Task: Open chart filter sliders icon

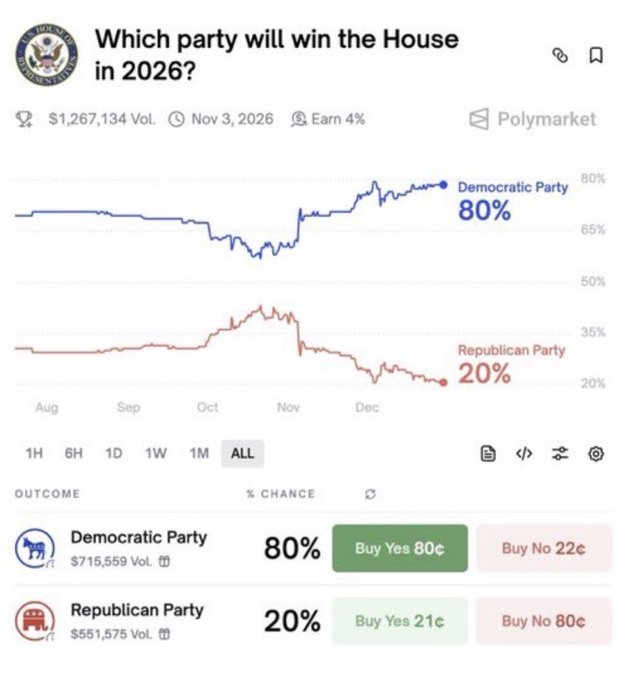Action: click(x=560, y=453)
